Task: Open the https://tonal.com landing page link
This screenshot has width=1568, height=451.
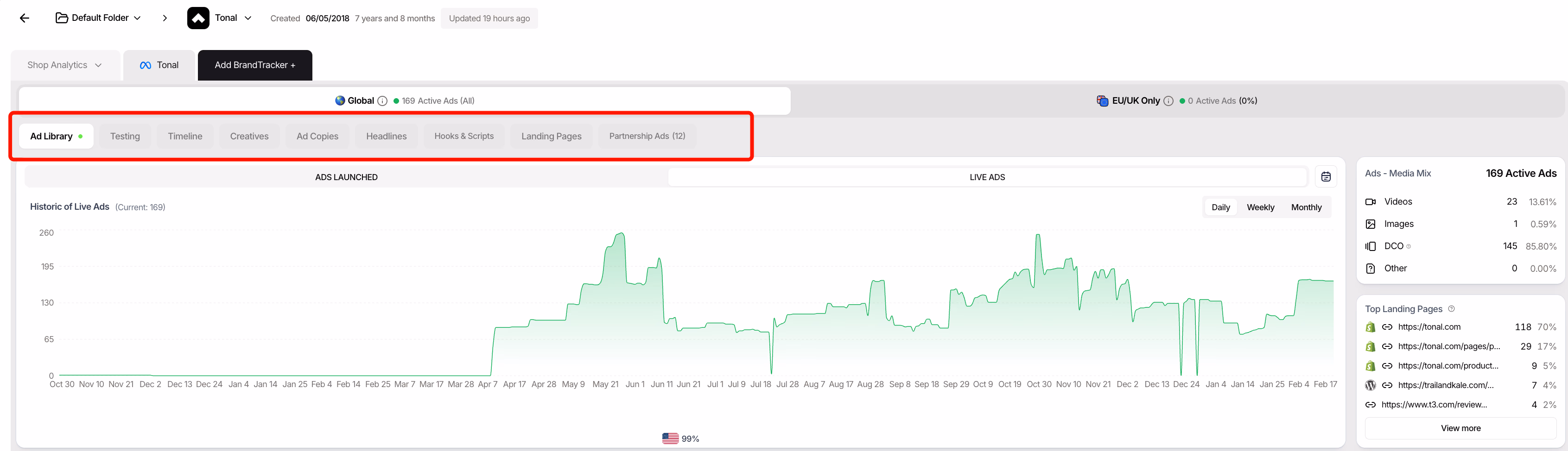Action: tap(1429, 327)
